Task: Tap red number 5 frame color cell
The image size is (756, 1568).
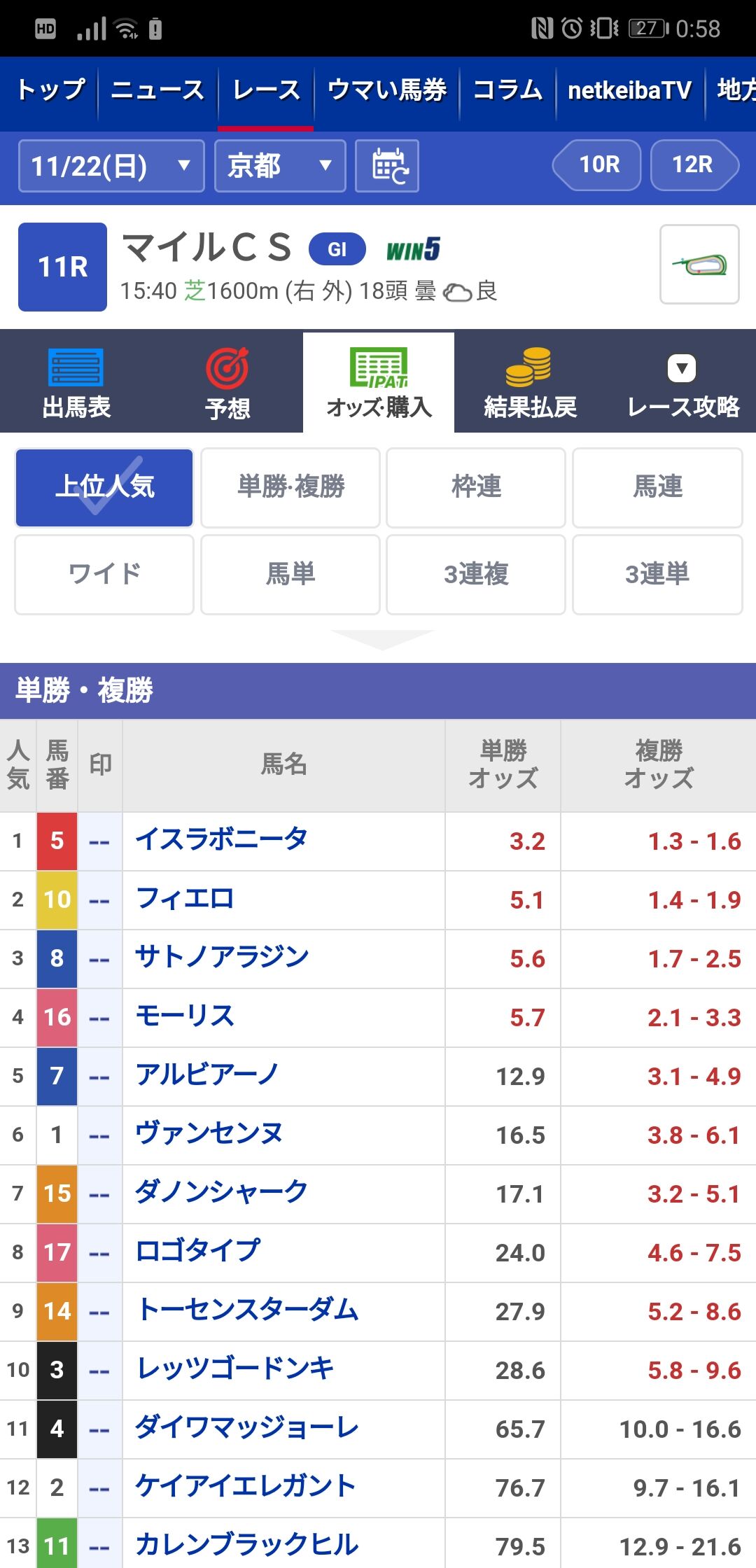Action: 57,841
